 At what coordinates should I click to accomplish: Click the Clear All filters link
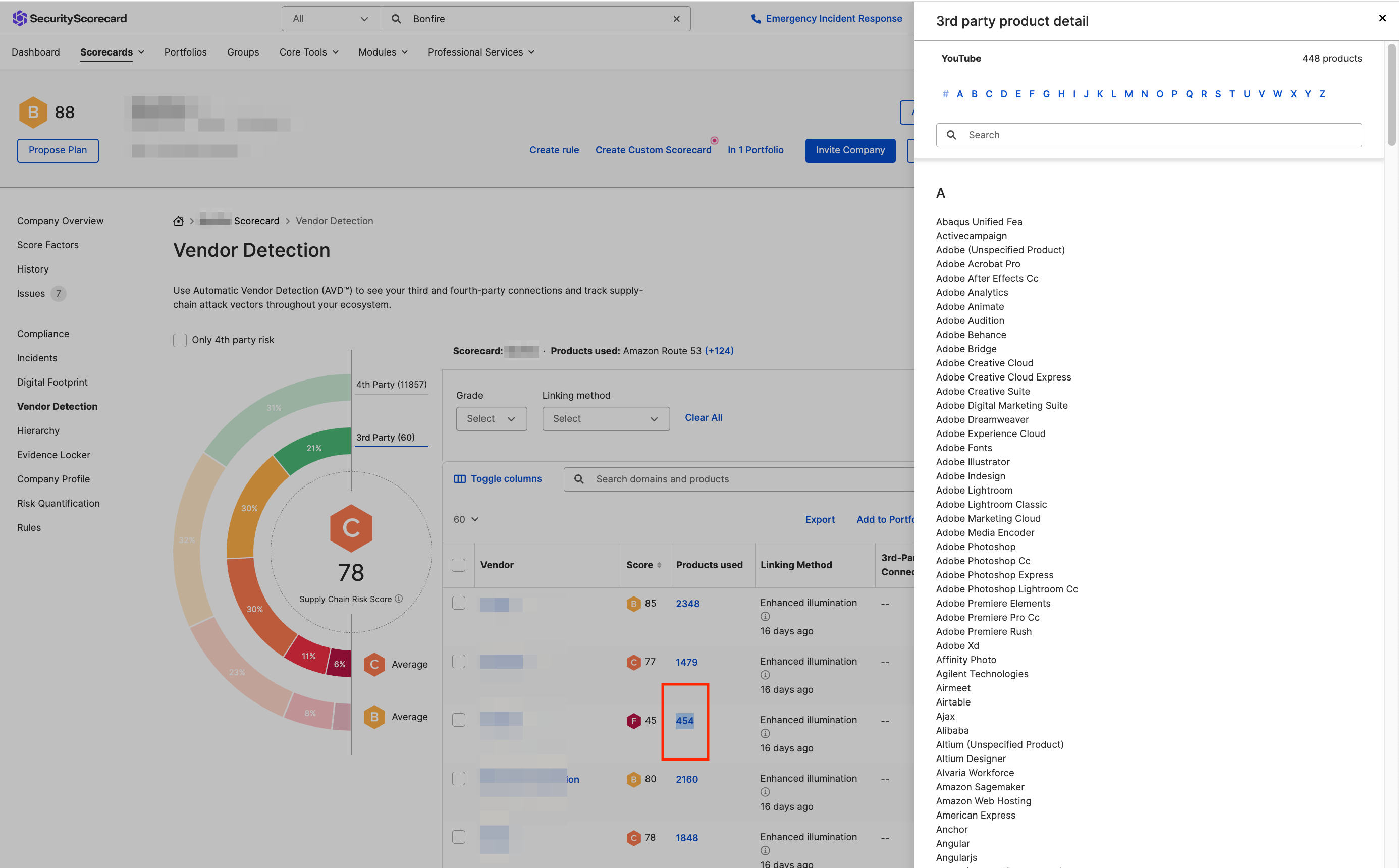703,418
